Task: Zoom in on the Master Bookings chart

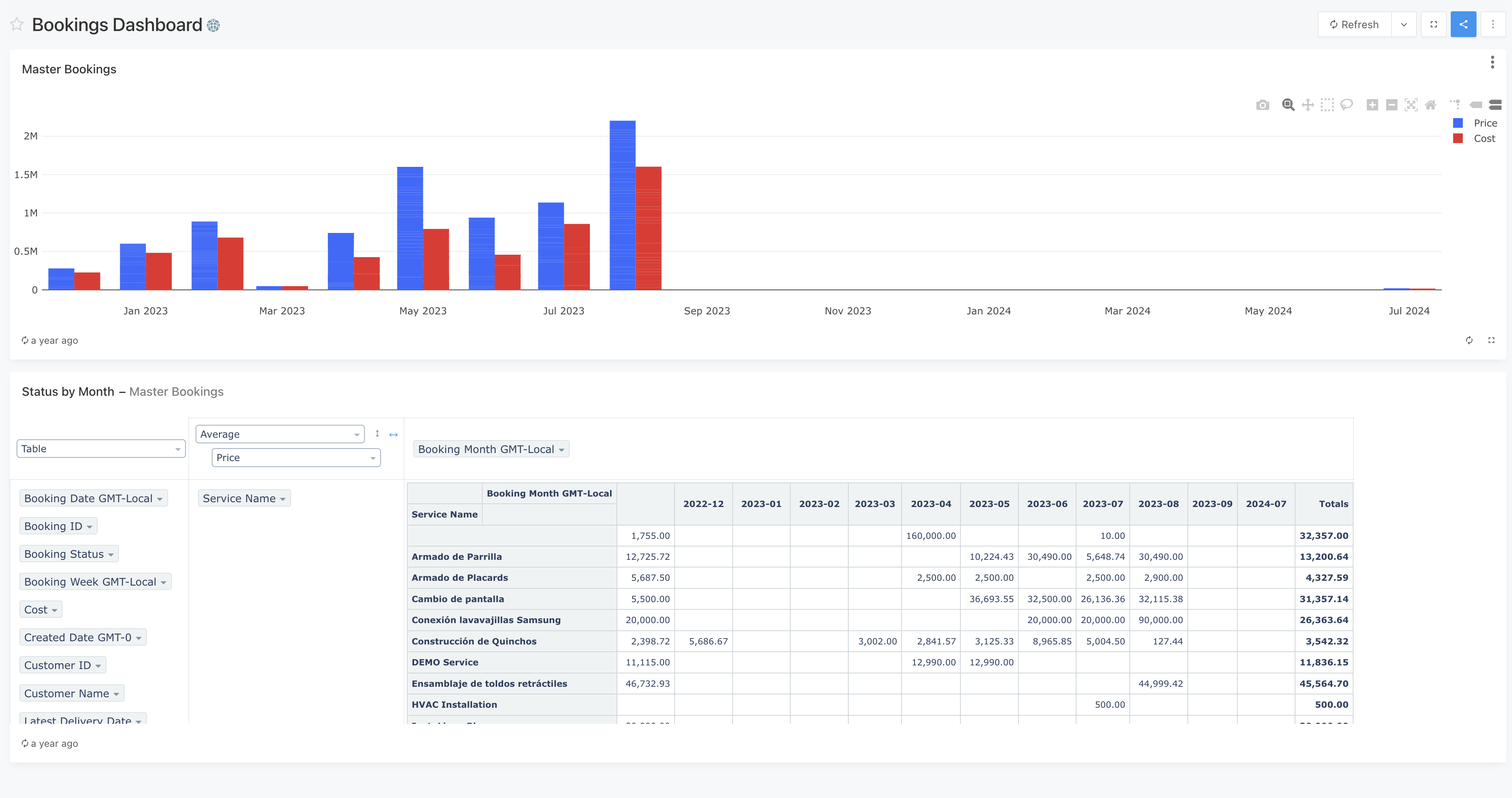Action: click(1372, 104)
